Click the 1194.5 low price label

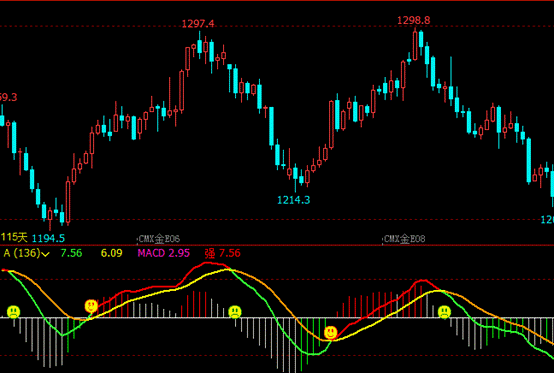[48, 238]
